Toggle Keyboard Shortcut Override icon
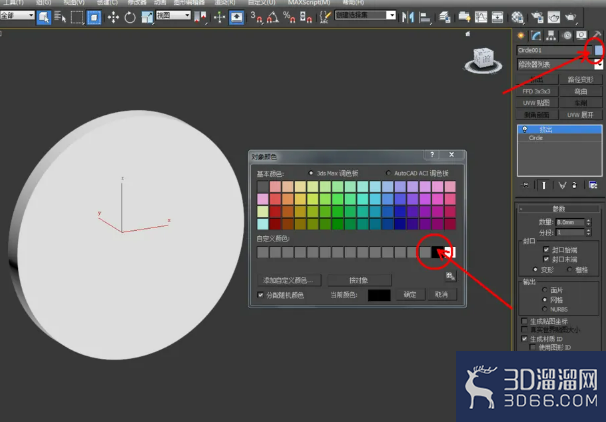The image size is (606, 422). pos(237,17)
